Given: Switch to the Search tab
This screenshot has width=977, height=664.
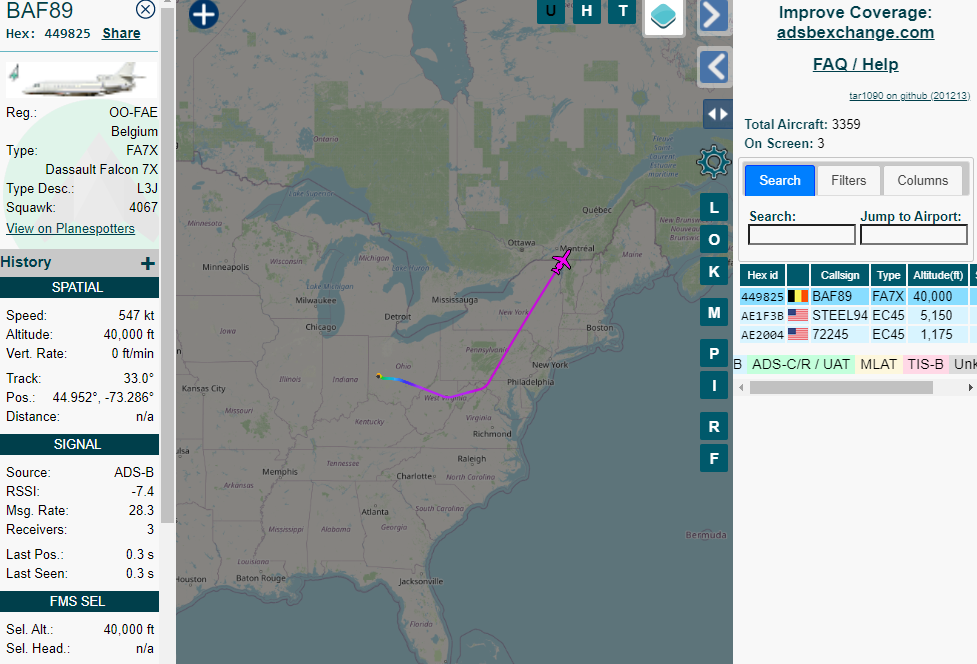Looking at the screenshot, I should [x=780, y=181].
